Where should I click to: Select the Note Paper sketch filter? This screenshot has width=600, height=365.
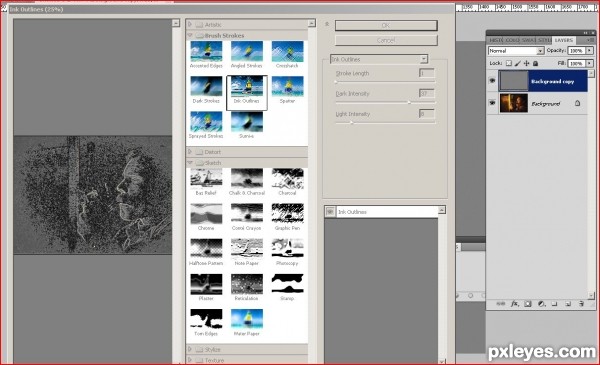pyautogui.click(x=247, y=249)
